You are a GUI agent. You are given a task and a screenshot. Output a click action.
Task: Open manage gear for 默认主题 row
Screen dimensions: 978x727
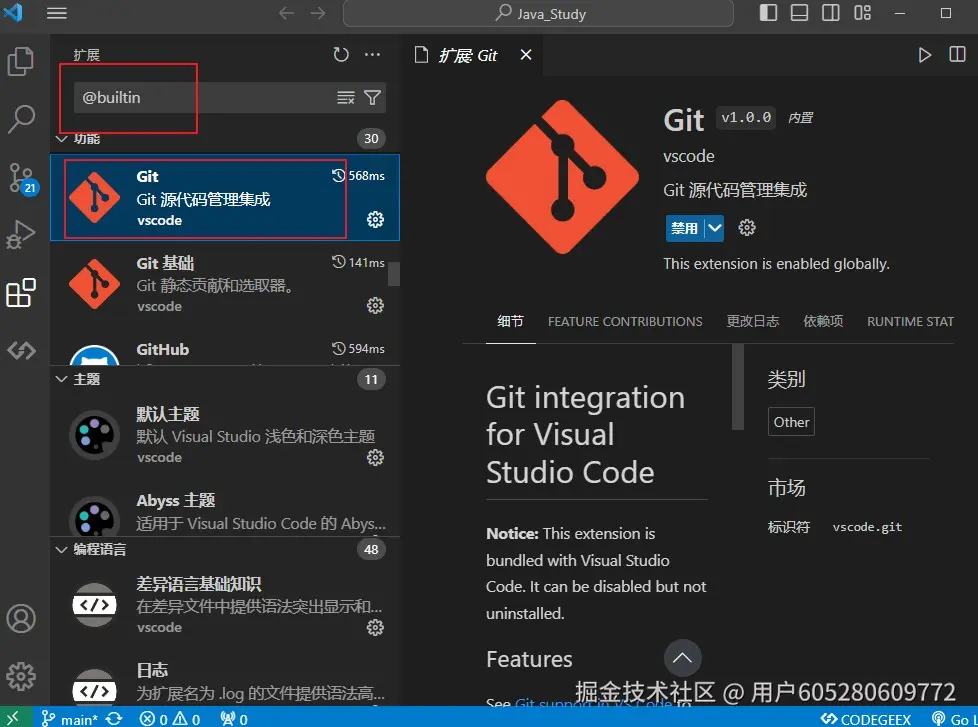(375, 458)
